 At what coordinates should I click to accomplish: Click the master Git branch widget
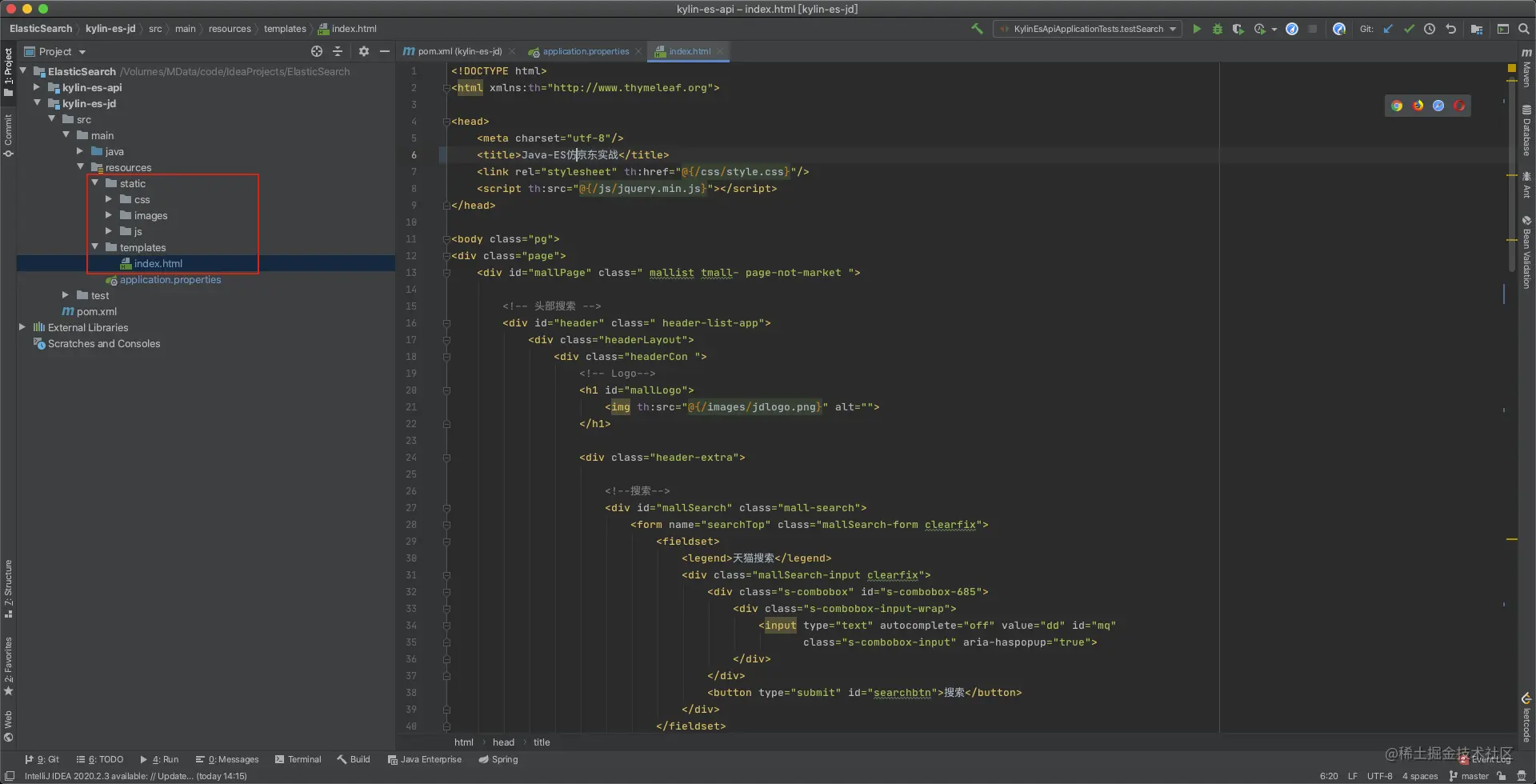point(1469,776)
